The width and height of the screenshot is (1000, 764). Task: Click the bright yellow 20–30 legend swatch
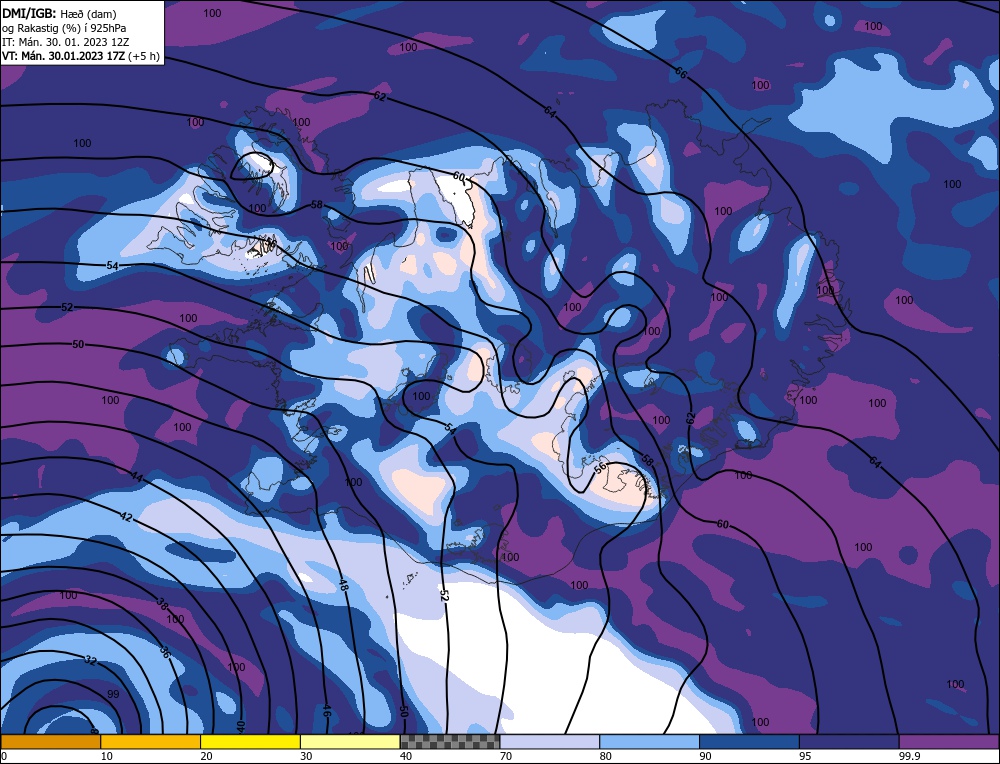pyautogui.click(x=250, y=742)
